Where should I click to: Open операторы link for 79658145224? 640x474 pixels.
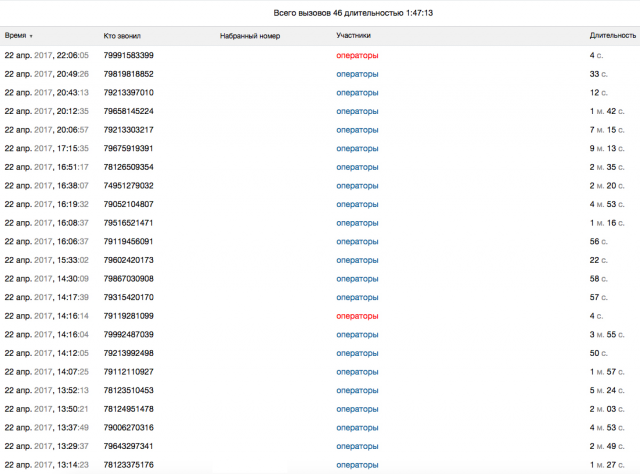pyautogui.click(x=357, y=111)
